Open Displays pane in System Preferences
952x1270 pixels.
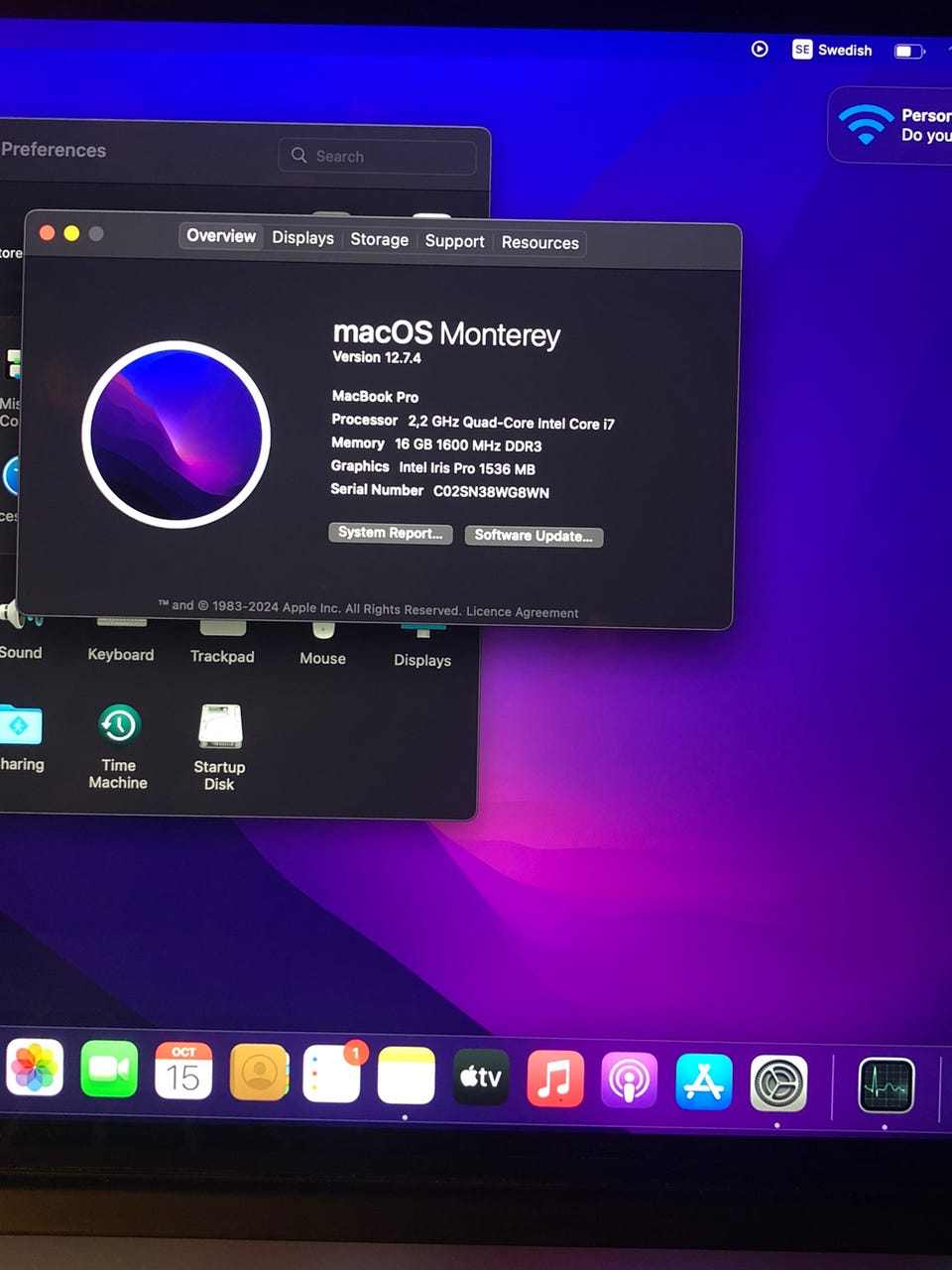tap(422, 646)
